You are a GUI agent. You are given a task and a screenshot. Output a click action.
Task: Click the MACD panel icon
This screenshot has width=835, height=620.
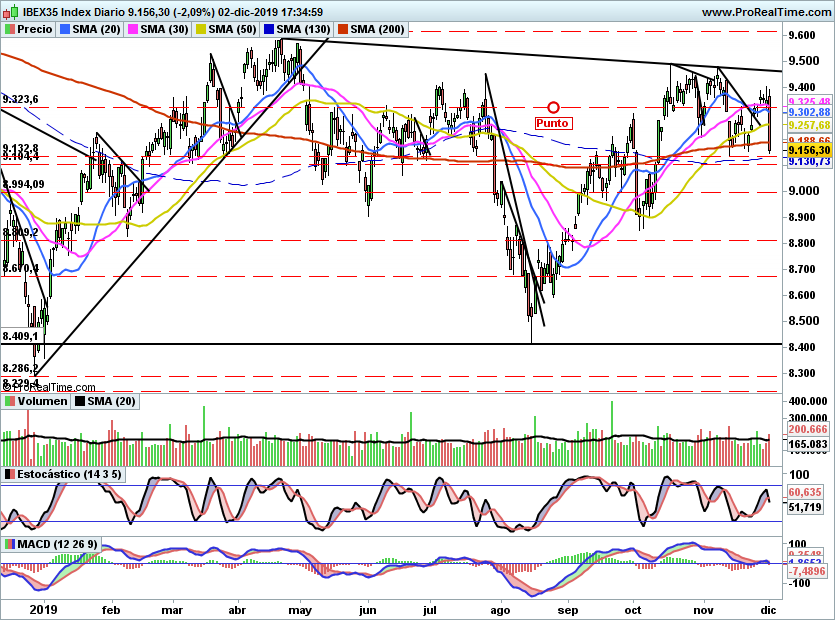click(10, 544)
